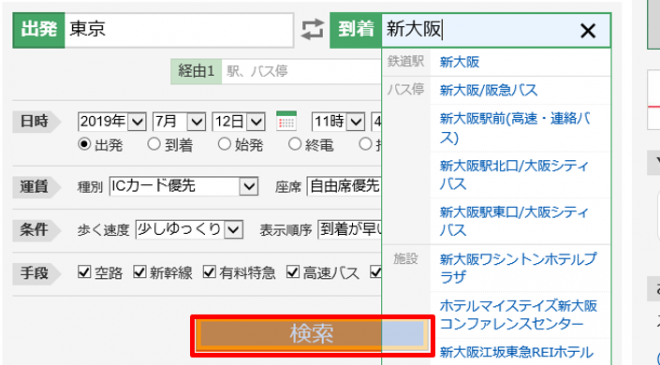Choose 新大阪駅前(高速・連絡バス) suggestion
Viewport: 660px width, 365px height.
coord(515,128)
